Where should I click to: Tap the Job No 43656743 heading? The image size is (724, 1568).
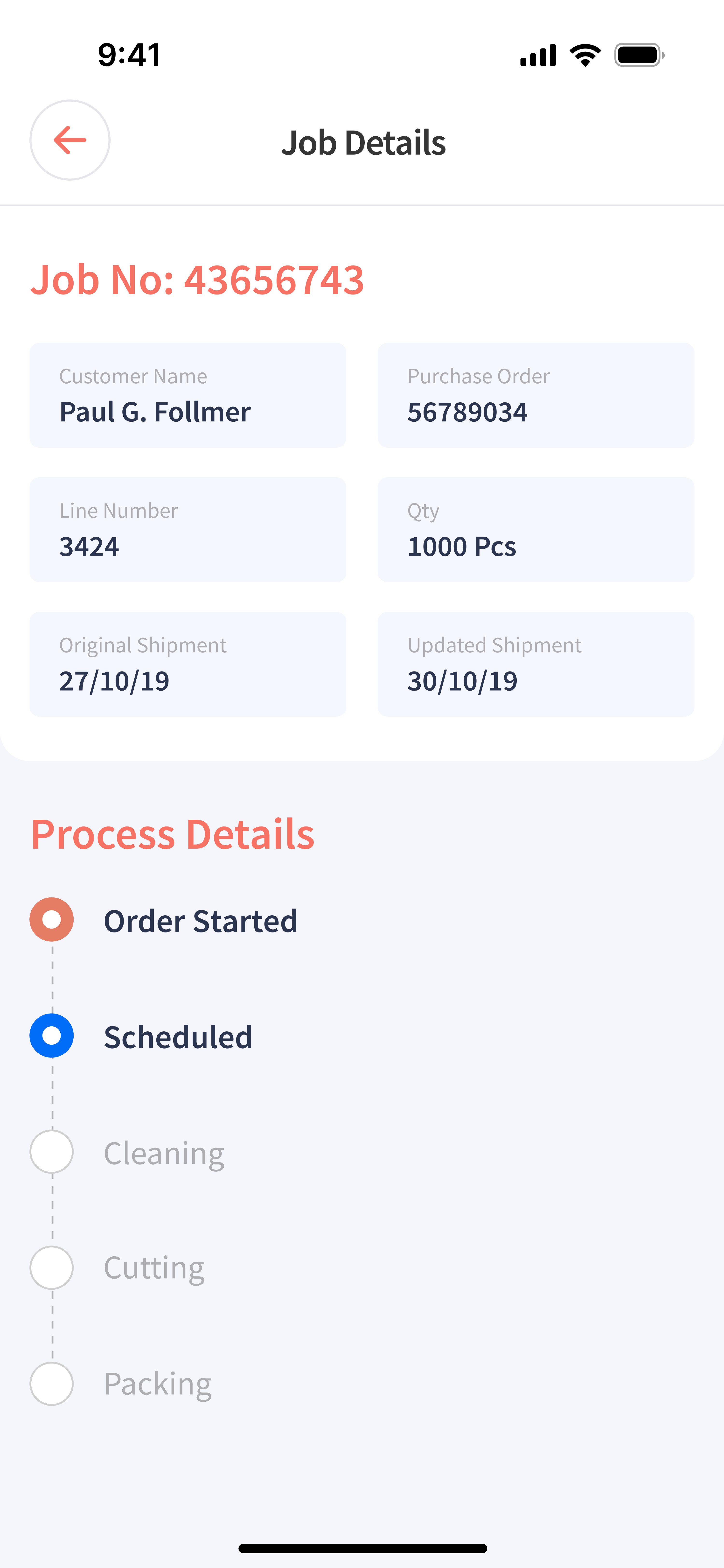(197, 280)
